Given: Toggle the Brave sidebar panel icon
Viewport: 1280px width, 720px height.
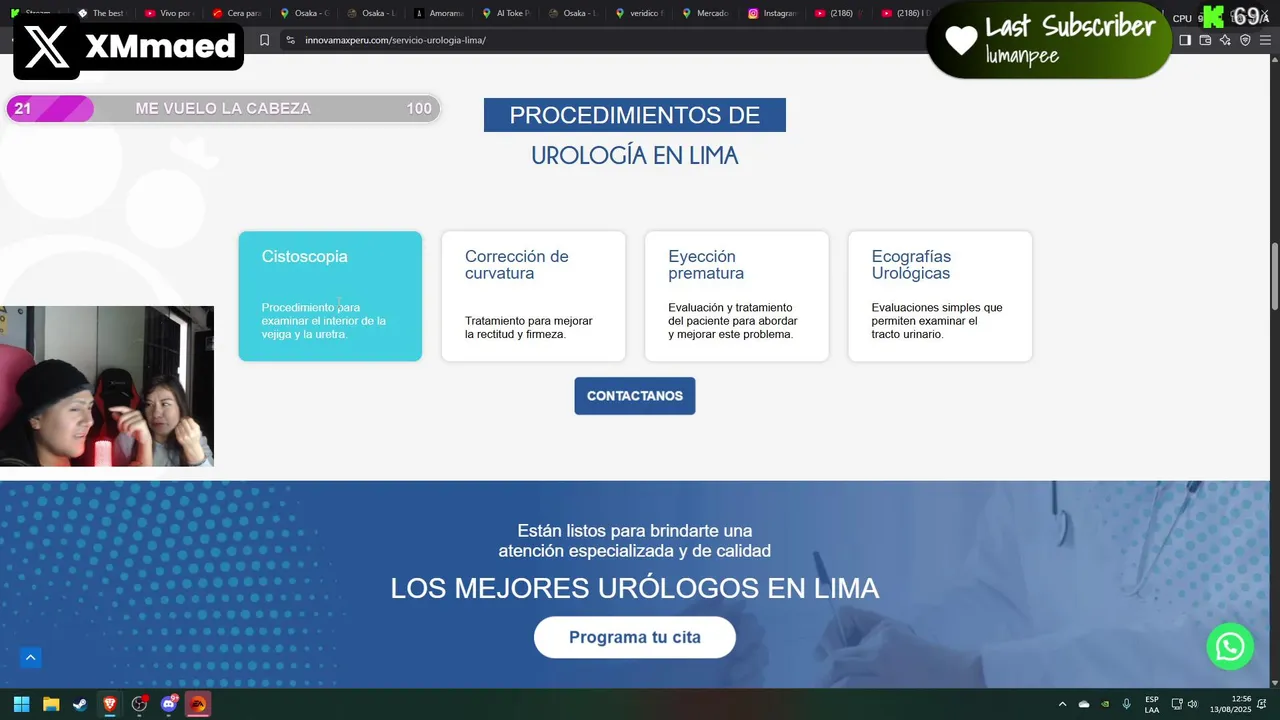Looking at the screenshot, I should tap(1185, 40).
